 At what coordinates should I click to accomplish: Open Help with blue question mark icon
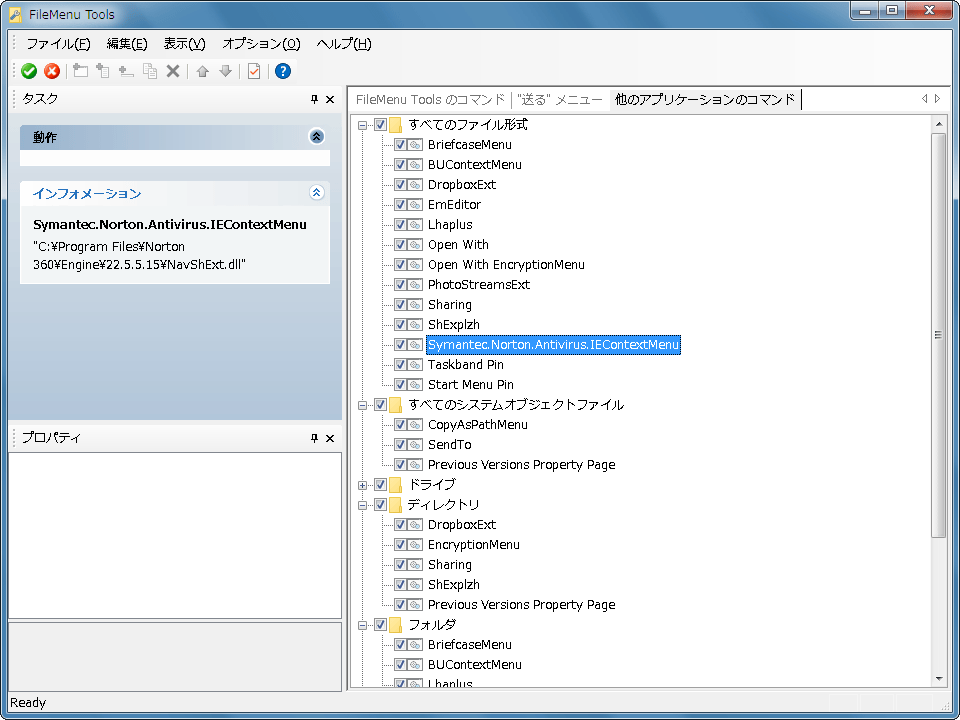tap(282, 71)
